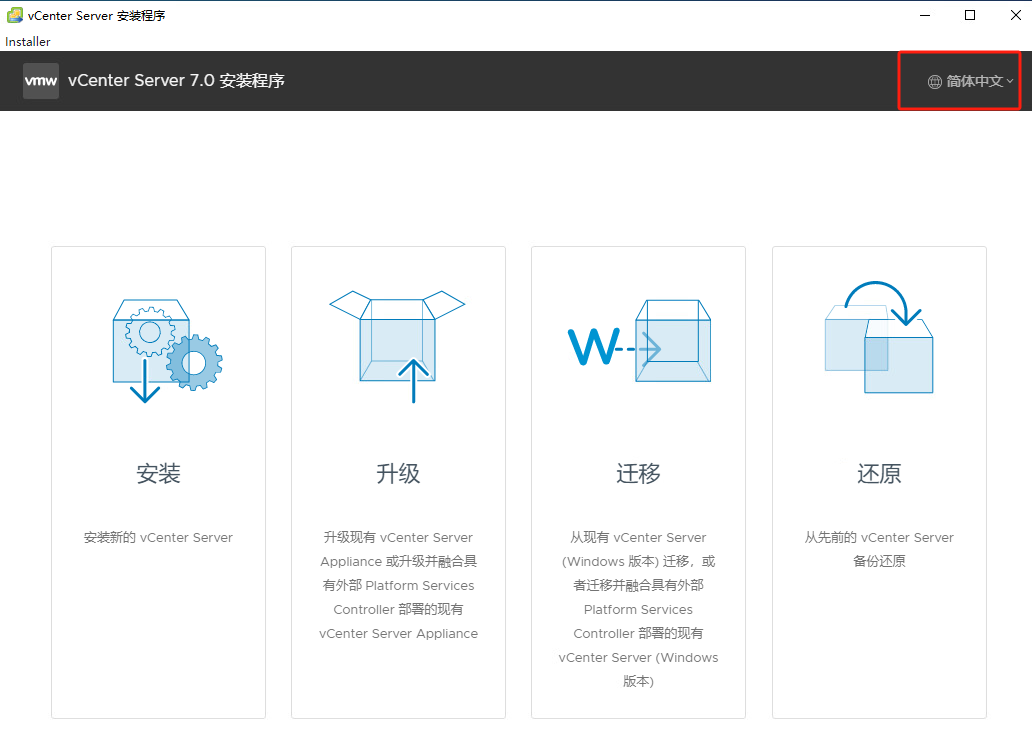Screen dimensions: 1032x736
Task: Click the 升级现有 vCenter Server Appliance description
Action: [x=398, y=585]
